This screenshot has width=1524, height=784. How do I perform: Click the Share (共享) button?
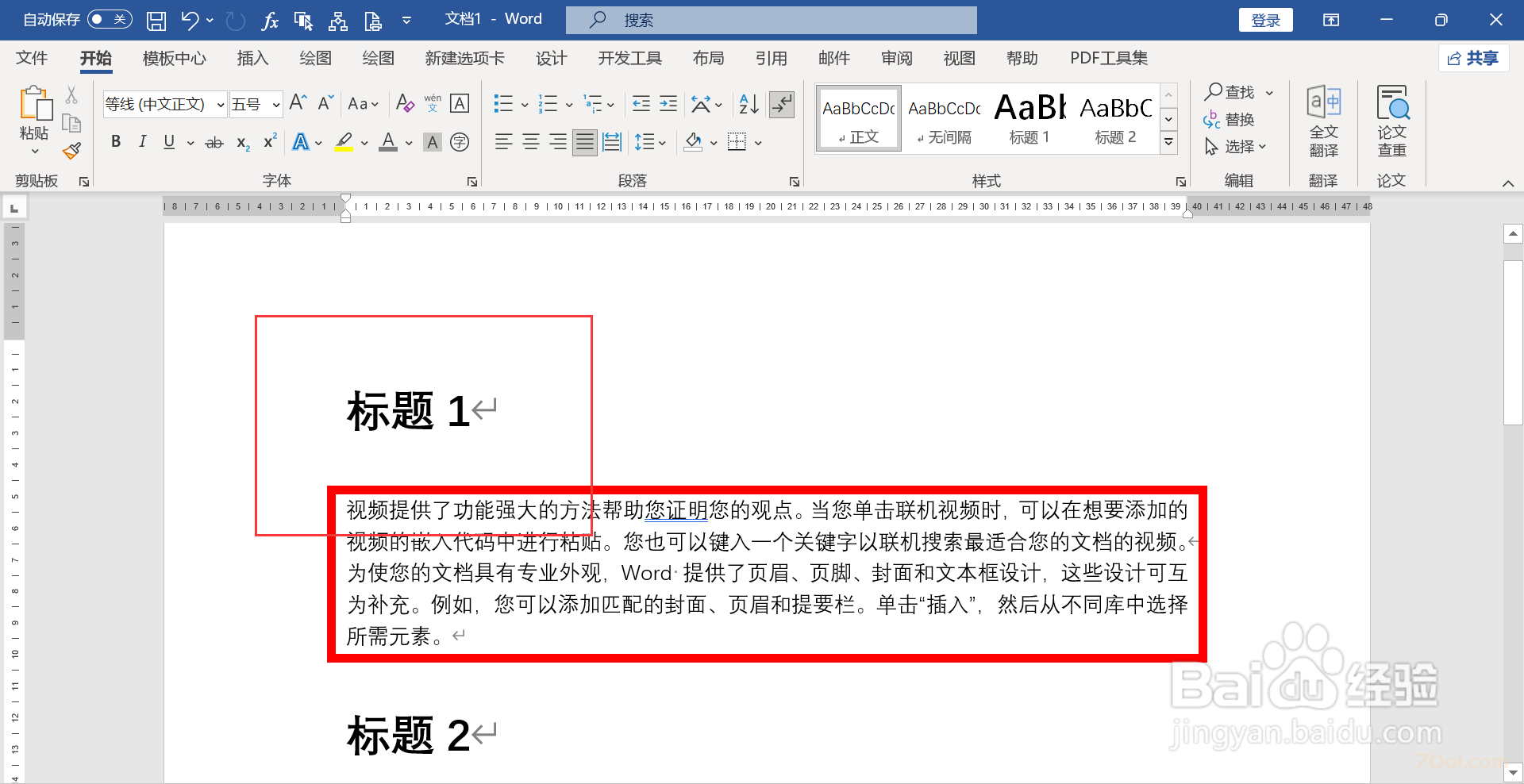coord(1473,58)
